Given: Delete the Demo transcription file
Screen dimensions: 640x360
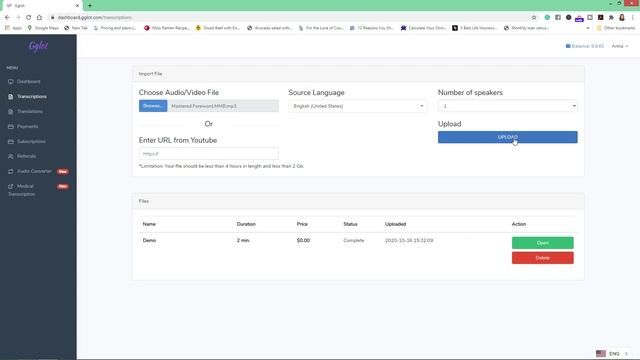Looking at the screenshot, I should (x=542, y=258).
